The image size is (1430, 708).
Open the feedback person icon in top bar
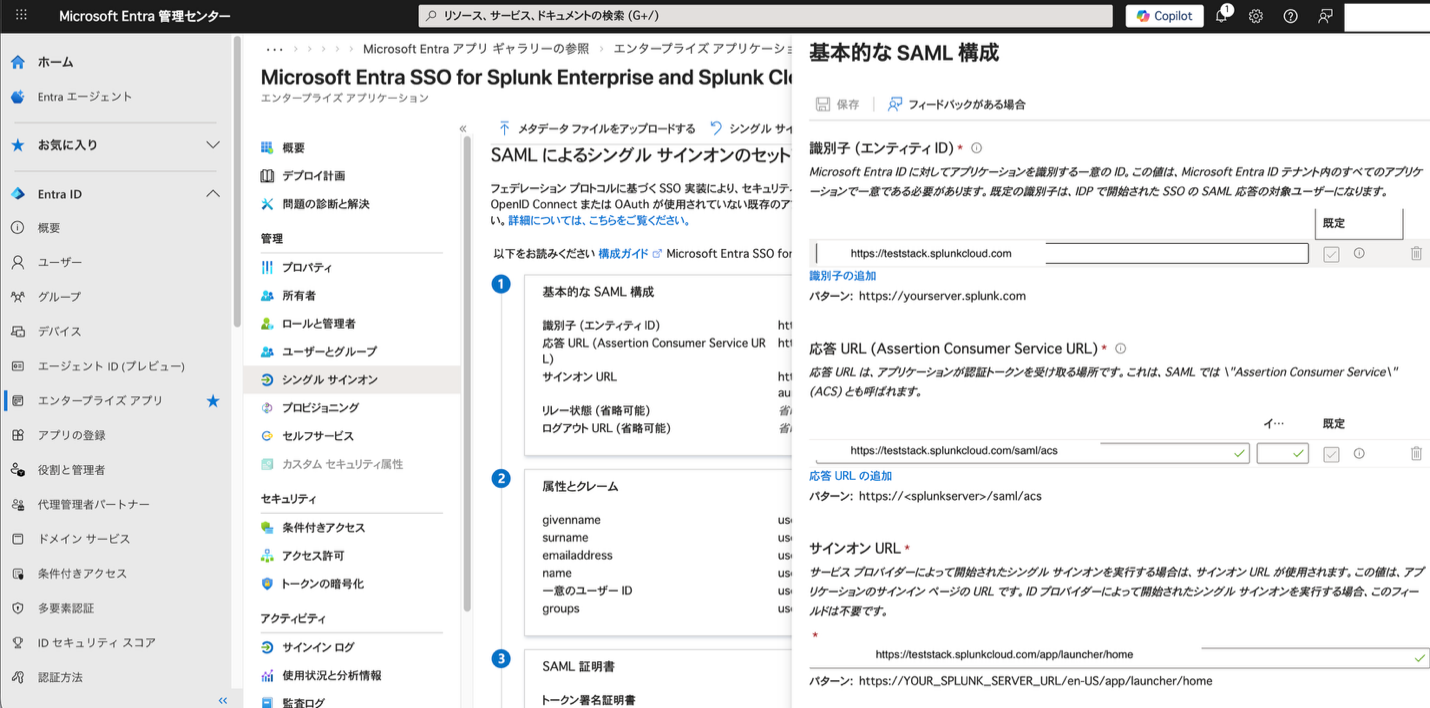[1324, 16]
